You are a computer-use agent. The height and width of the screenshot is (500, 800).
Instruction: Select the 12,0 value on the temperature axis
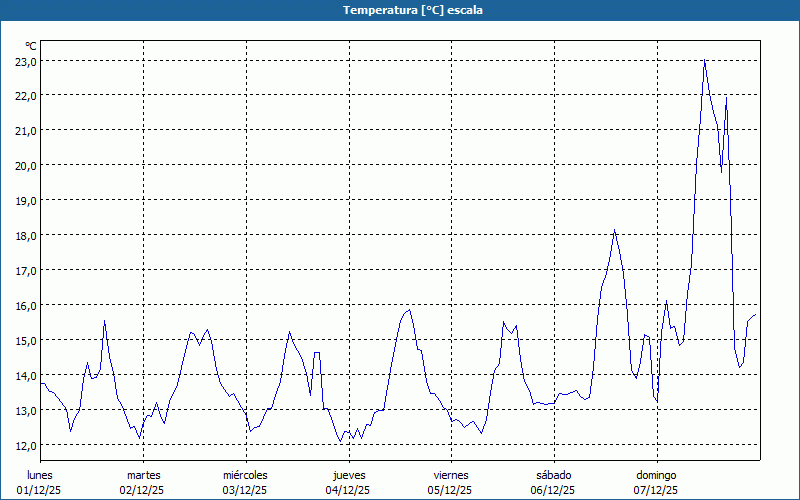click(x=26, y=445)
